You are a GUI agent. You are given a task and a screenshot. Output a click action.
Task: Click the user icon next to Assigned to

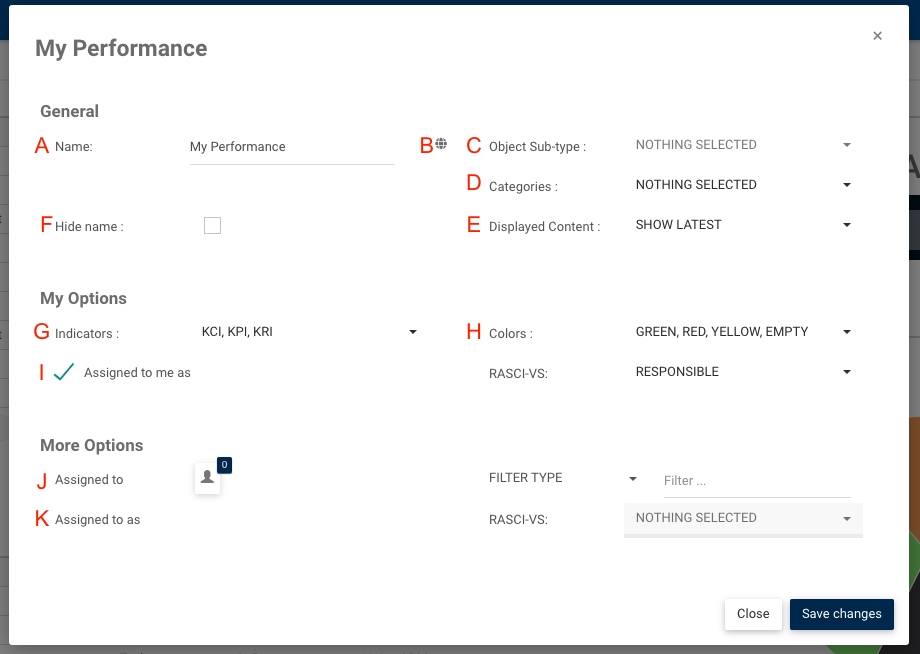[207, 478]
